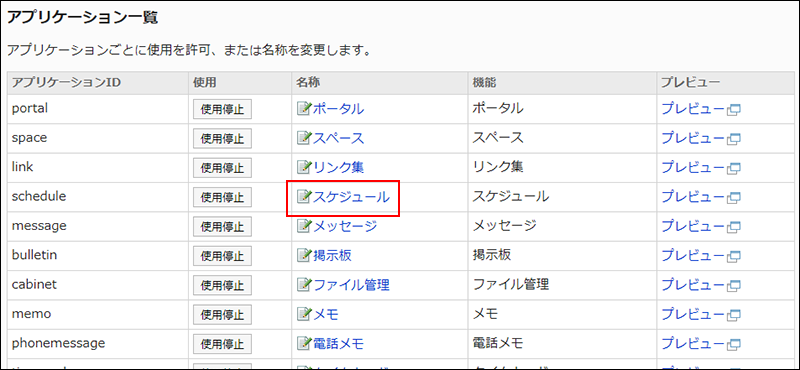Click the edit icon beside メッセージ

coord(304,226)
